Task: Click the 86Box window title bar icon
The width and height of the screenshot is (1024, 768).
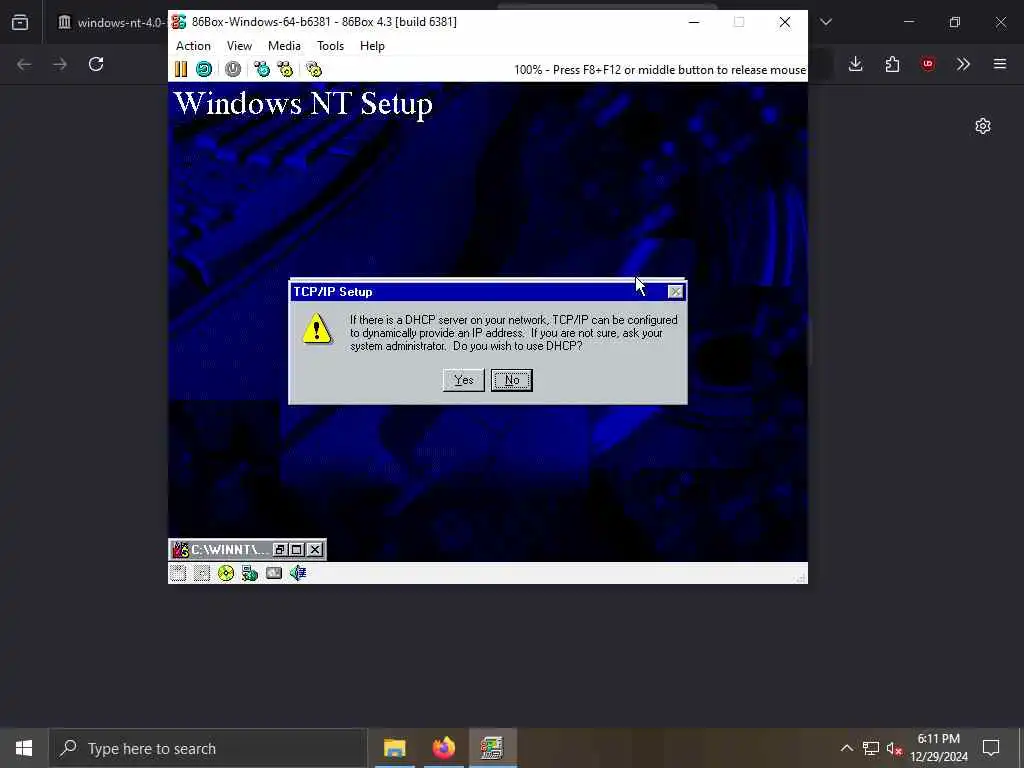Action: [179, 22]
